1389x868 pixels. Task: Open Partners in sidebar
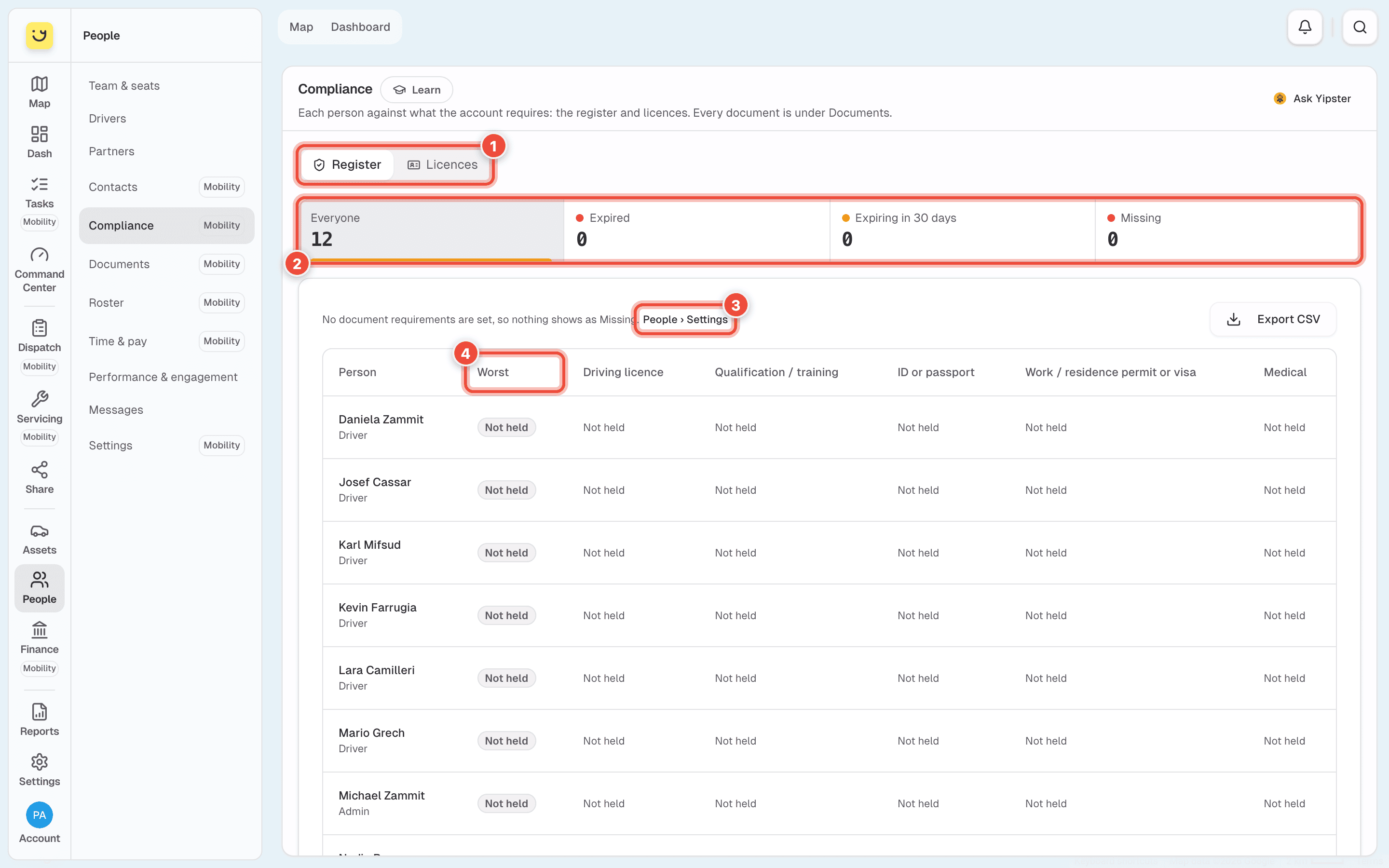point(111,151)
